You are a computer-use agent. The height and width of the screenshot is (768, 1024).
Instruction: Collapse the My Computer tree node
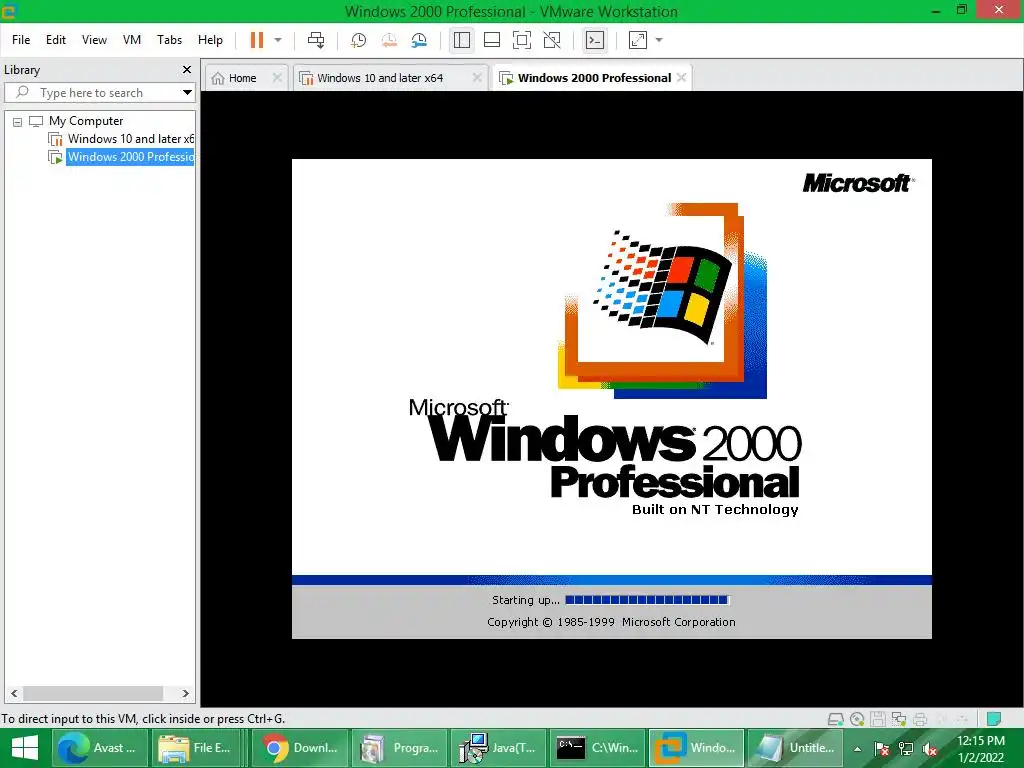coord(18,121)
